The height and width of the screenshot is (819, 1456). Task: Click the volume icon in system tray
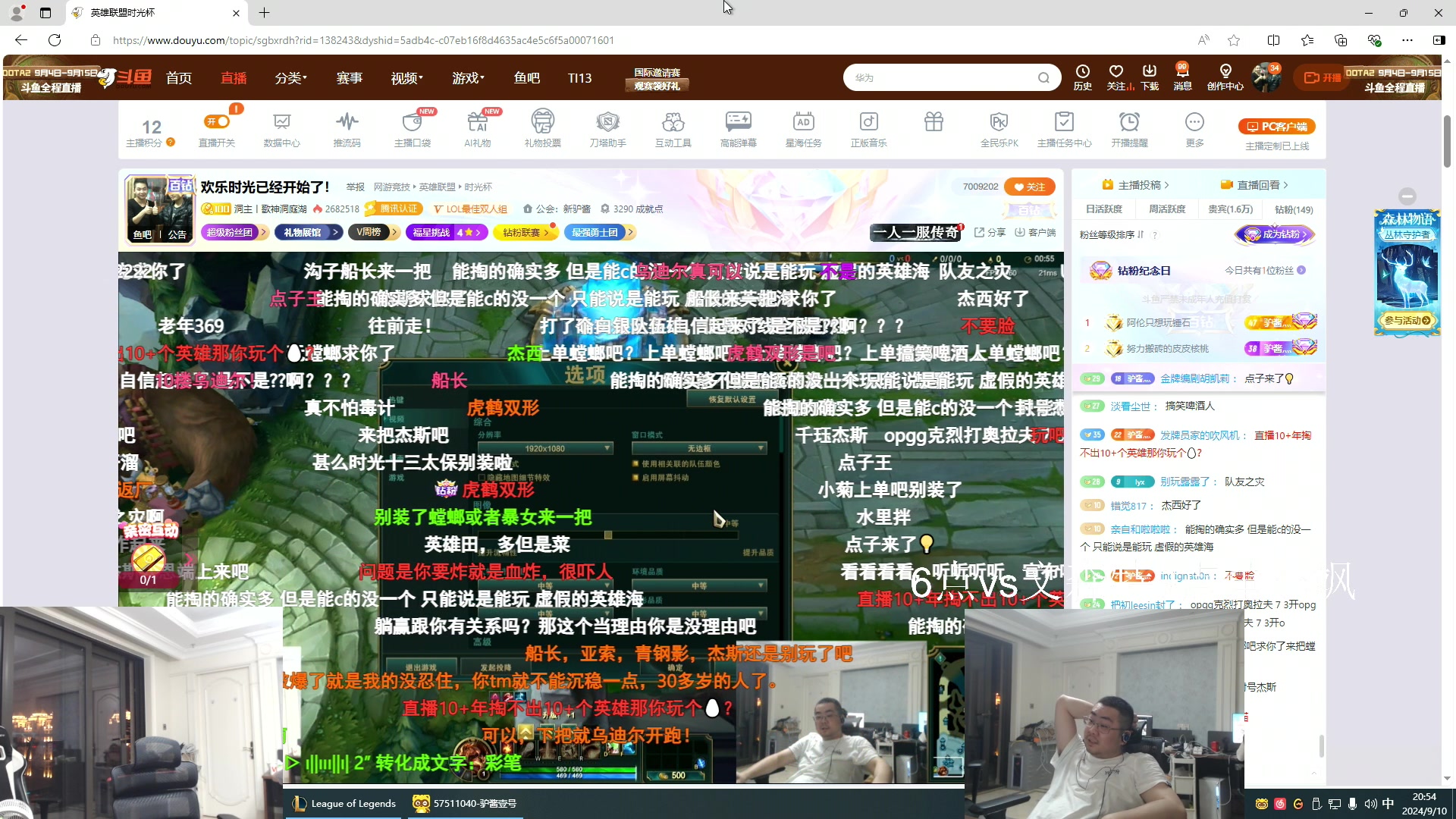pyautogui.click(x=1370, y=804)
